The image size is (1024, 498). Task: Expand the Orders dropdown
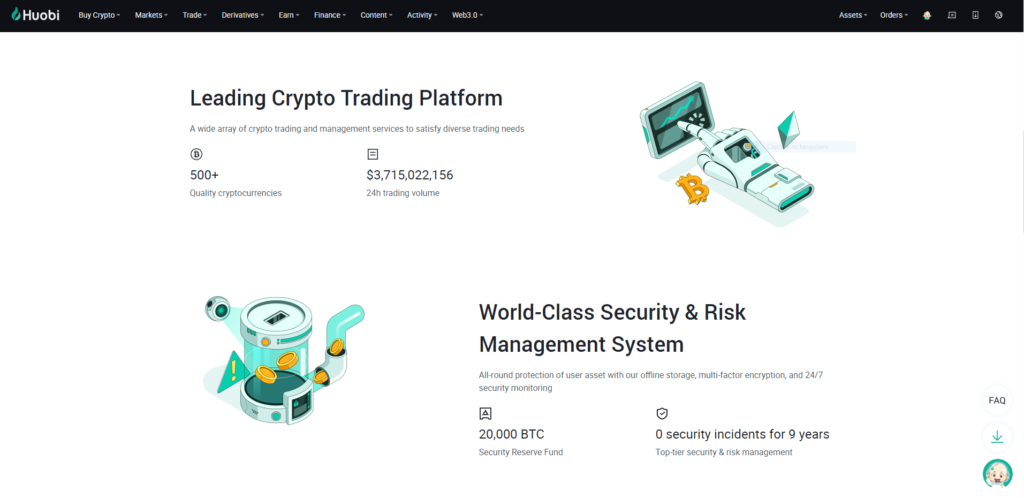[894, 15]
